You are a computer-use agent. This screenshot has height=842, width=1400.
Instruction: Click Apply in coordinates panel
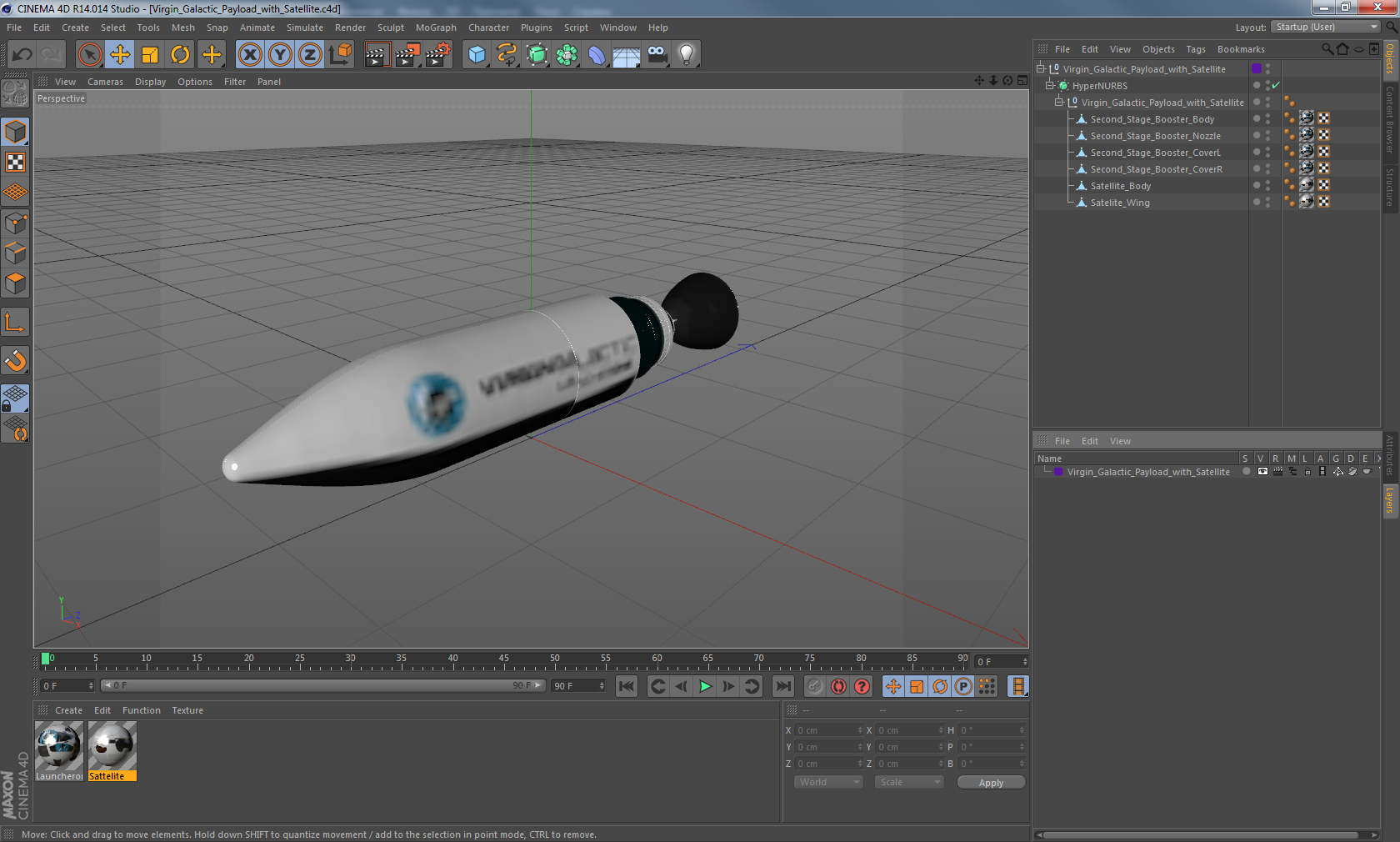pos(991,783)
